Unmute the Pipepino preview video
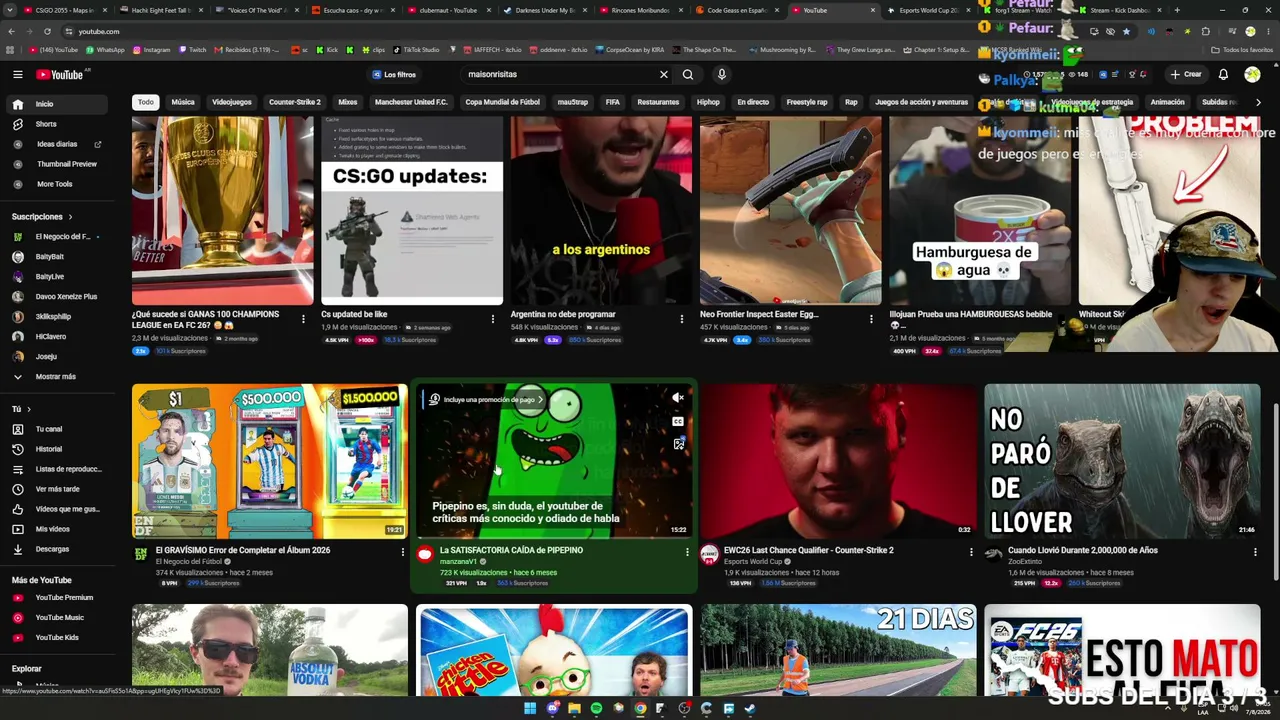 pos(678,398)
